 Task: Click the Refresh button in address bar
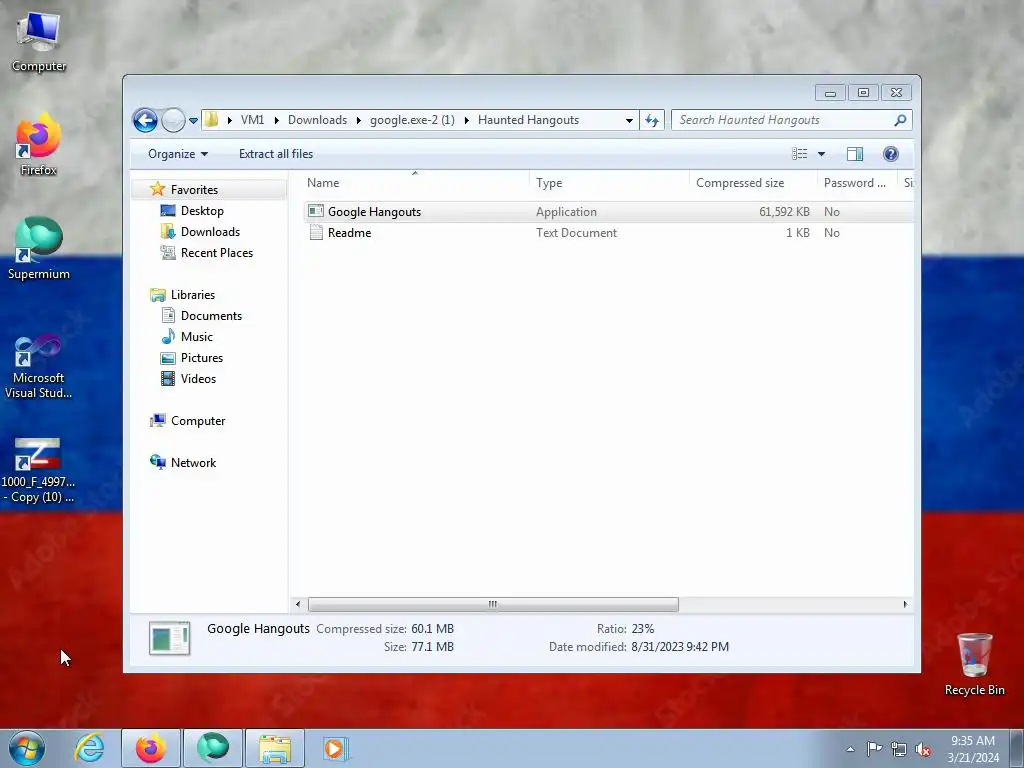pyautogui.click(x=652, y=120)
